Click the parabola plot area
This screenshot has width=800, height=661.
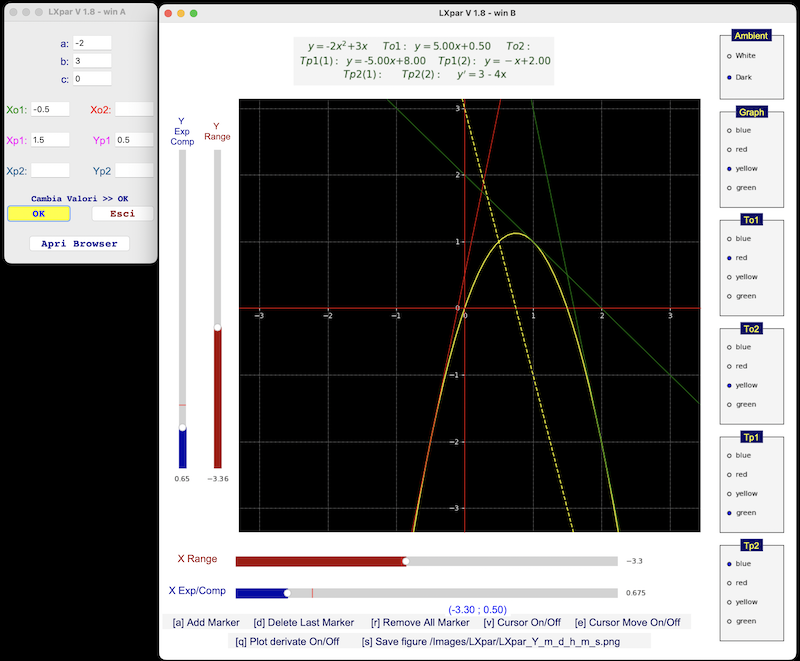point(469,316)
